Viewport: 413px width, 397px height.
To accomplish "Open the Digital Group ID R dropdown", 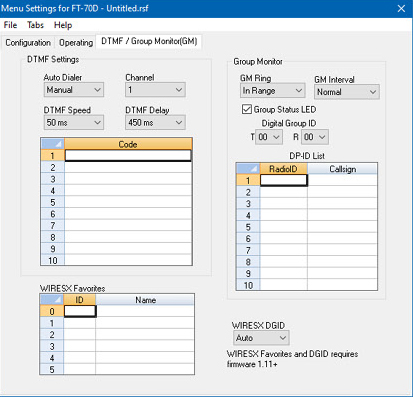I will tap(315, 137).
